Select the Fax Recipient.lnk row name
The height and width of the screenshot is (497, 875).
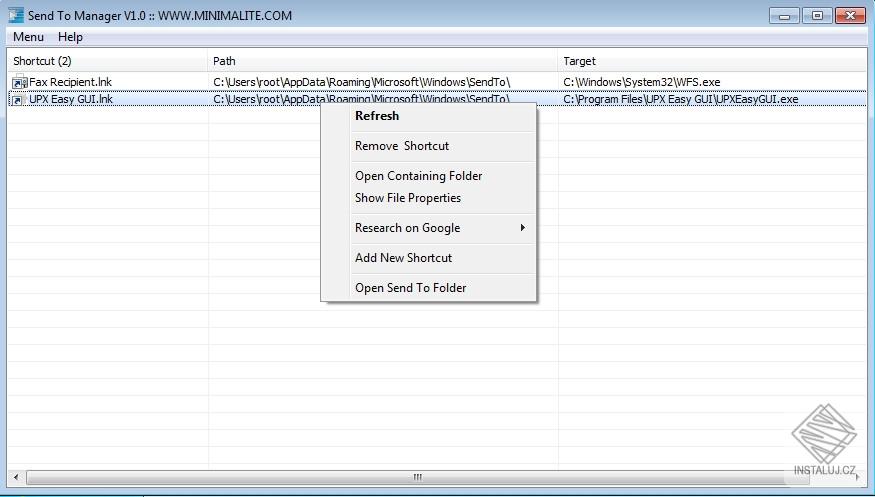tap(70, 82)
